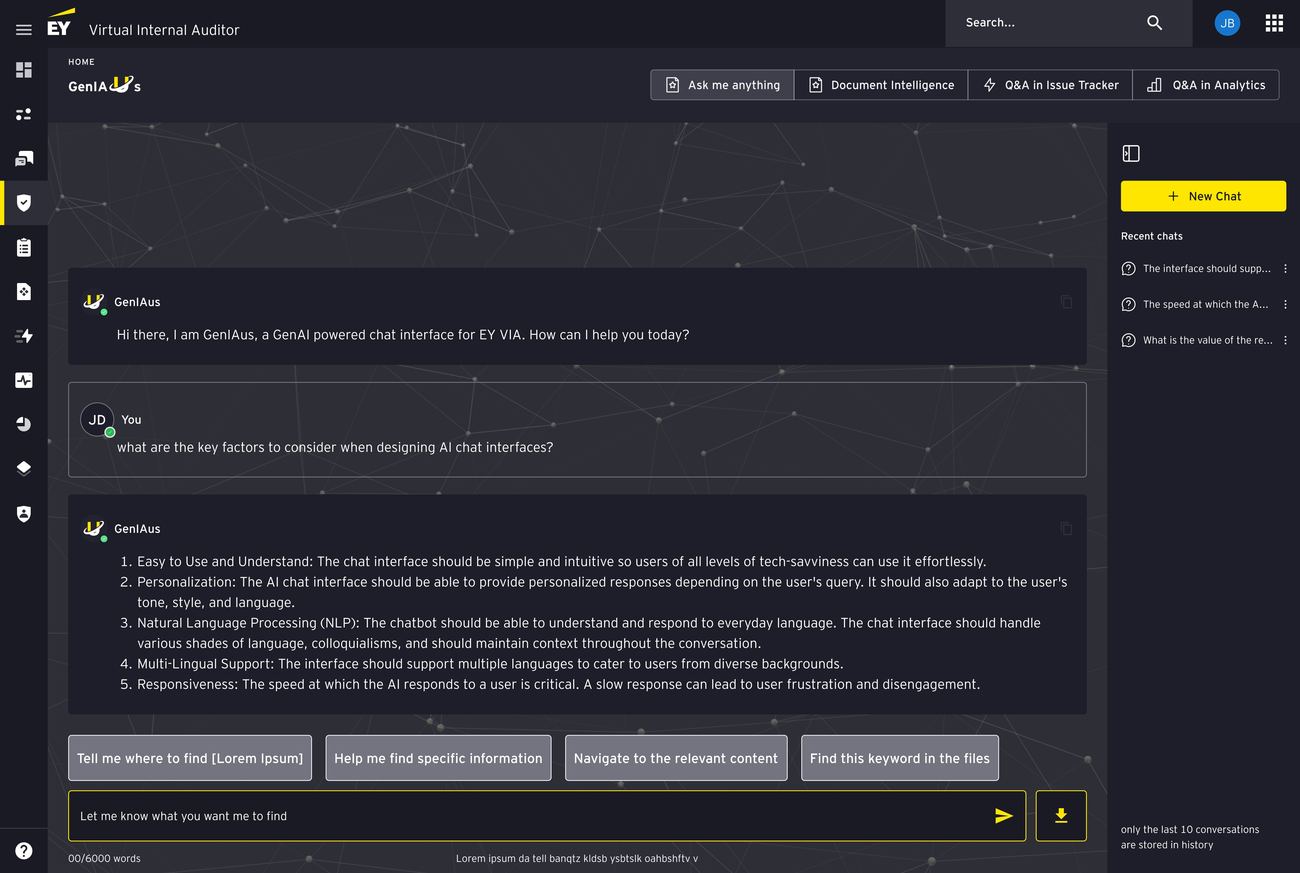This screenshot has height=873, width=1300.
Task: Open the JB user avatar
Action: coord(1227,23)
